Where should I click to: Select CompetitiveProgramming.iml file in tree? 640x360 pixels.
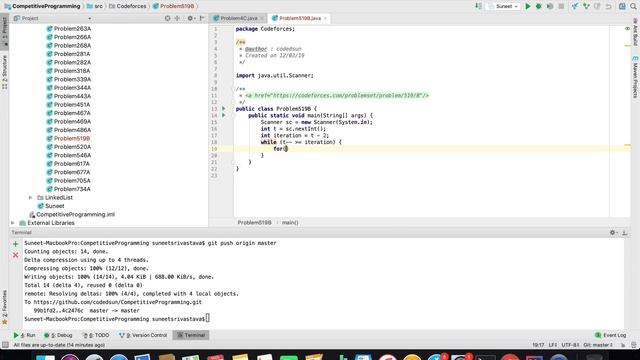72,214
